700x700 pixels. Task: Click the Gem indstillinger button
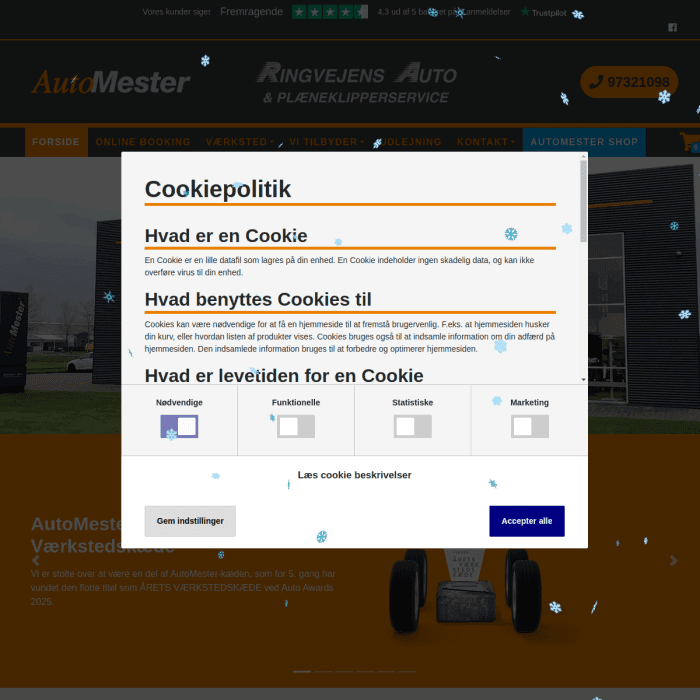pos(190,521)
